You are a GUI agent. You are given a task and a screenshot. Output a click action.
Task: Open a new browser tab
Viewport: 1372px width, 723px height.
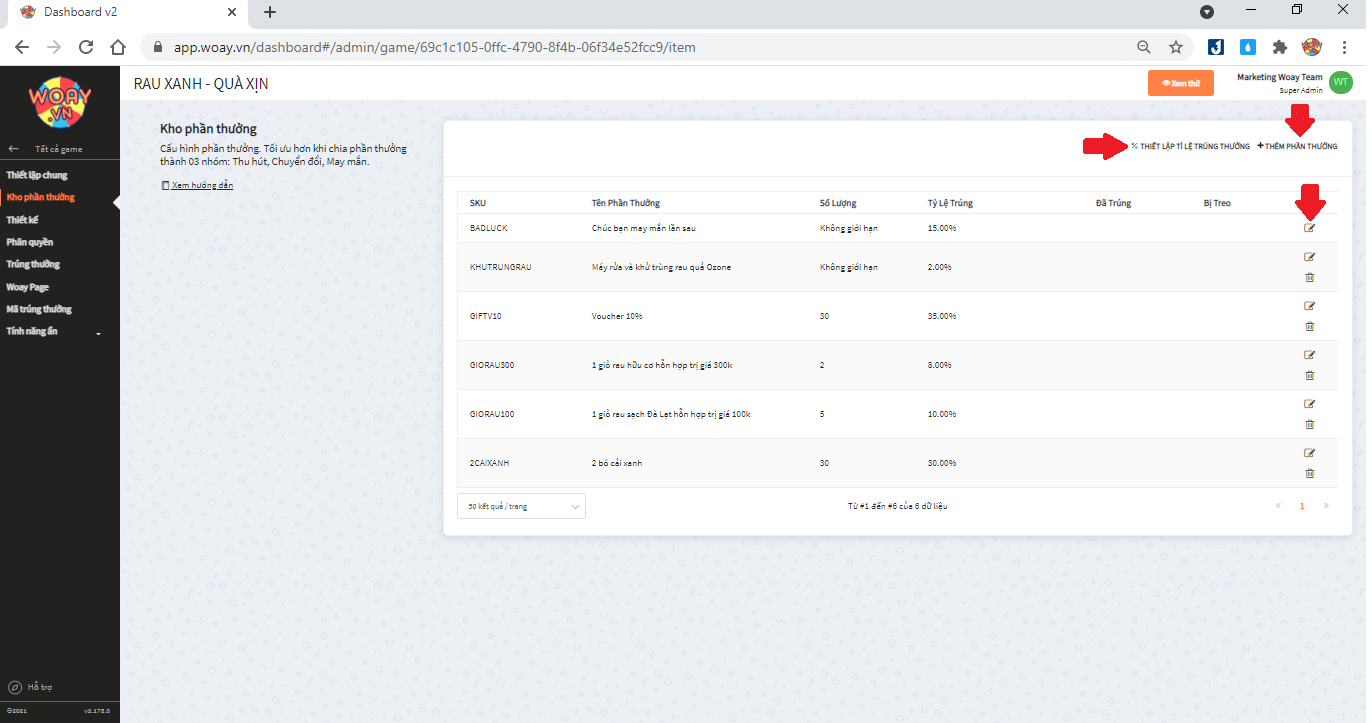tap(270, 12)
